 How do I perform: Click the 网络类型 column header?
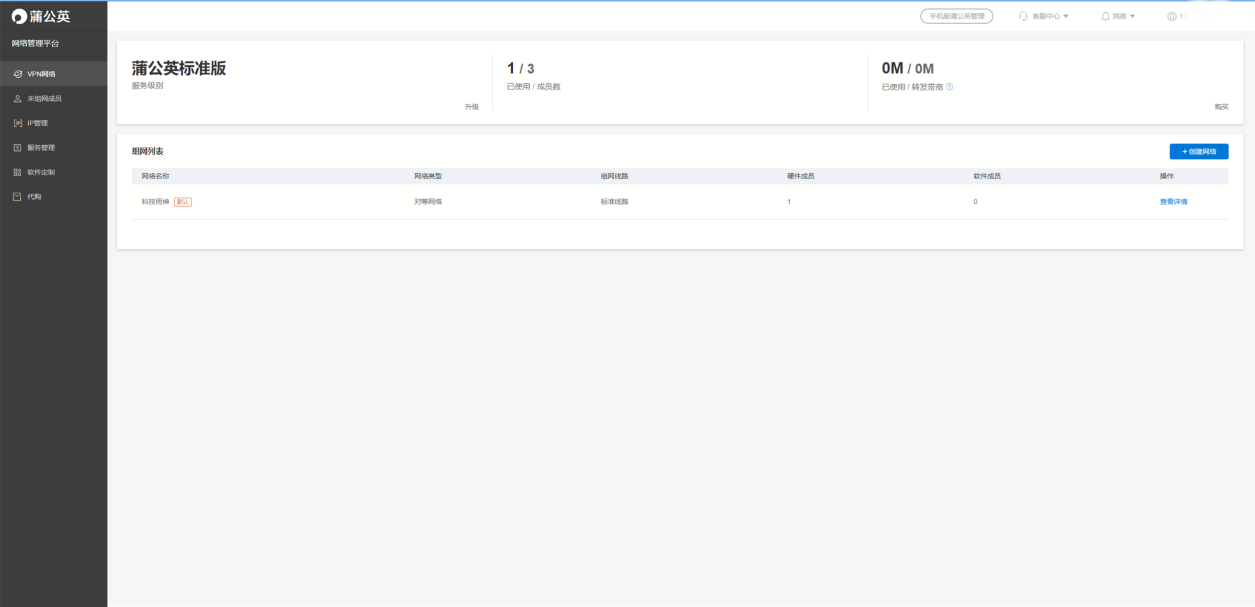[428, 176]
